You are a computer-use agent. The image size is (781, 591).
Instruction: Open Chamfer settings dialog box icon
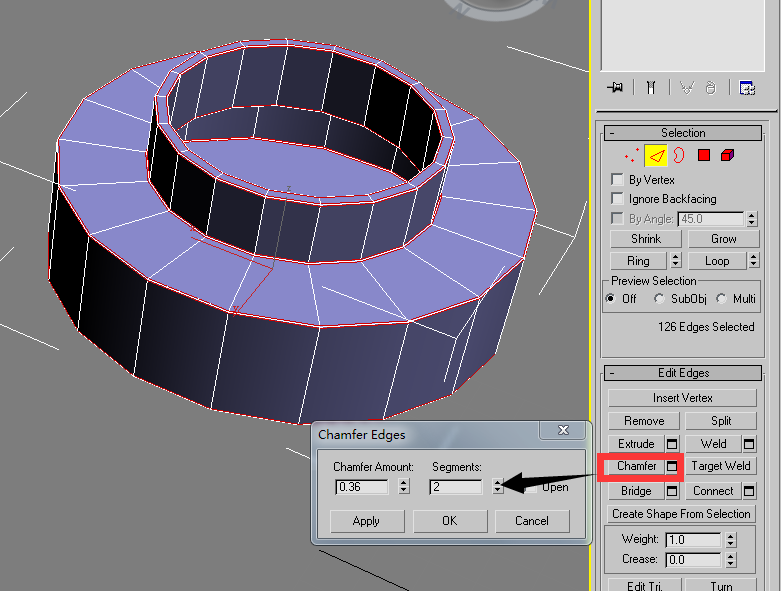coord(672,467)
